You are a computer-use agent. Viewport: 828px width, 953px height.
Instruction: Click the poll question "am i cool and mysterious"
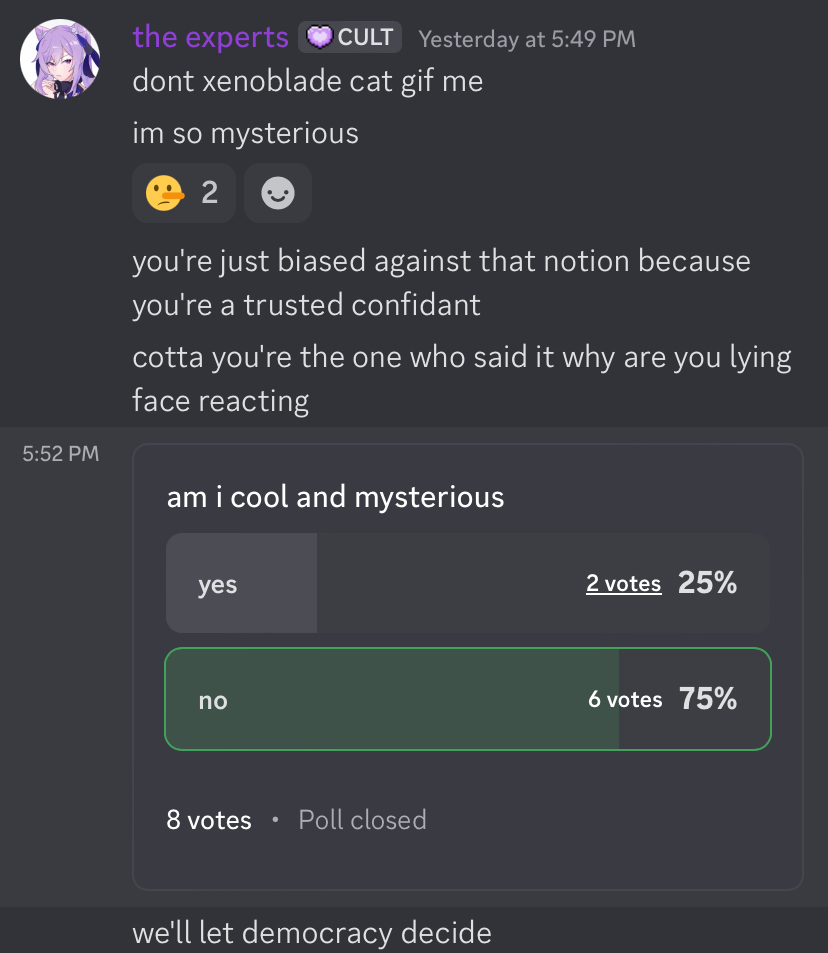(x=335, y=496)
